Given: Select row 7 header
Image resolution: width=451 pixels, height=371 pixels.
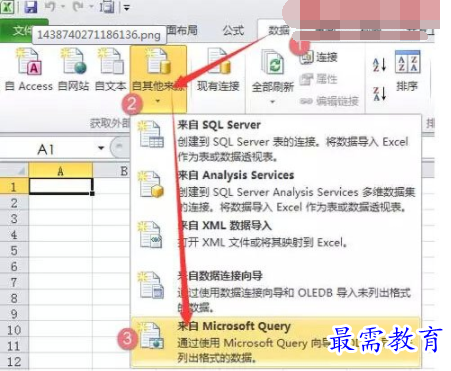Looking at the screenshot, I should click(x=14, y=282).
